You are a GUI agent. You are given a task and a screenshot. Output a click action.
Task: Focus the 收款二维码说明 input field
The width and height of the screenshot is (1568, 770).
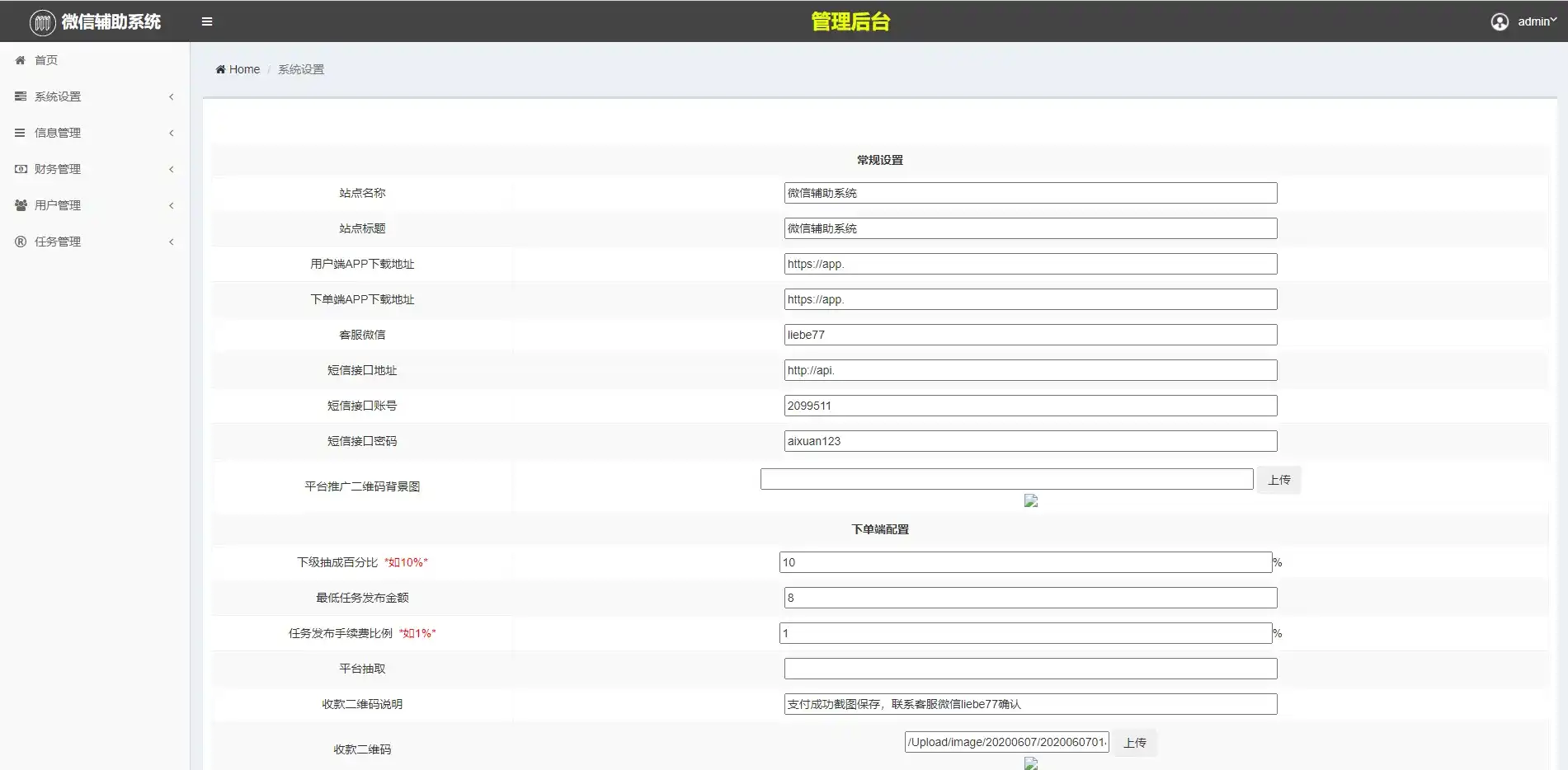[x=1030, y=704]
